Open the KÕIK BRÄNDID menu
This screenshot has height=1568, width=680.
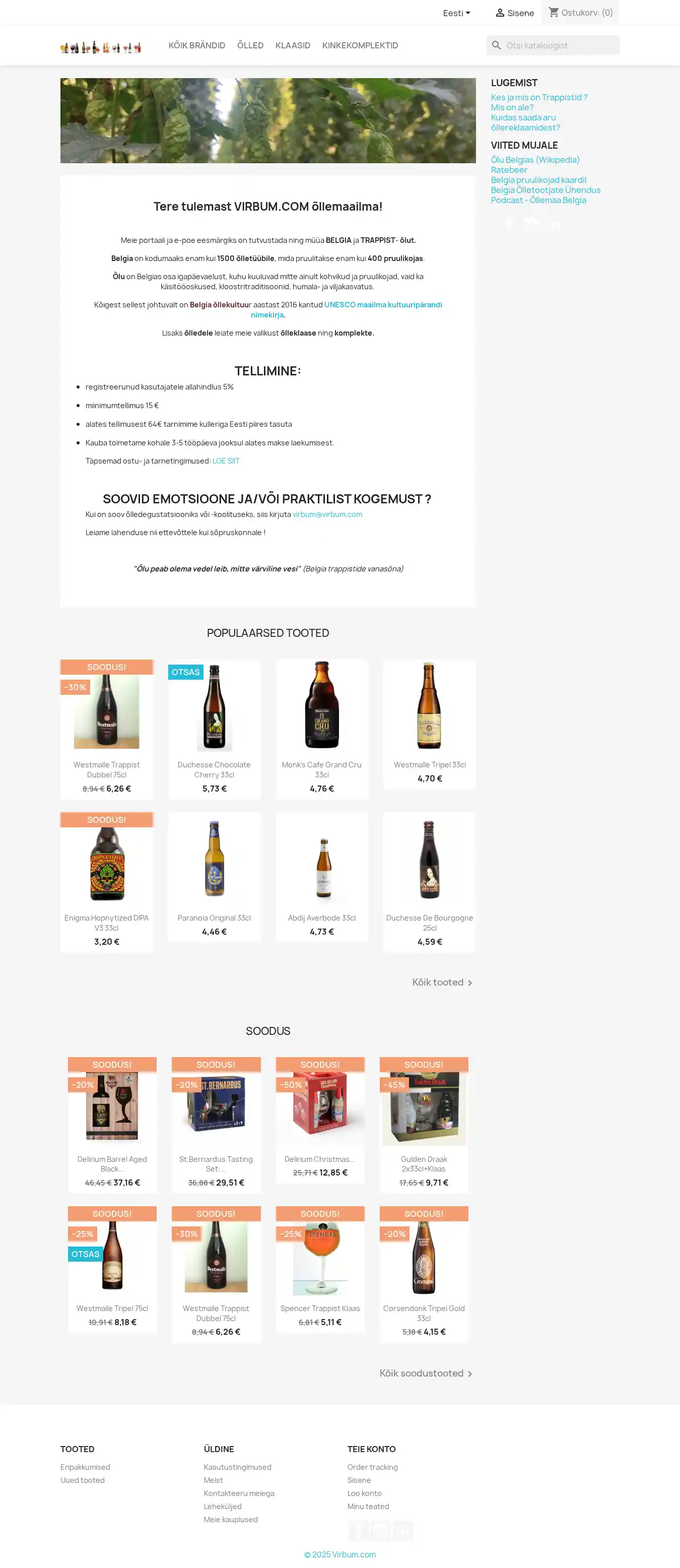click(x=196, y=46)
